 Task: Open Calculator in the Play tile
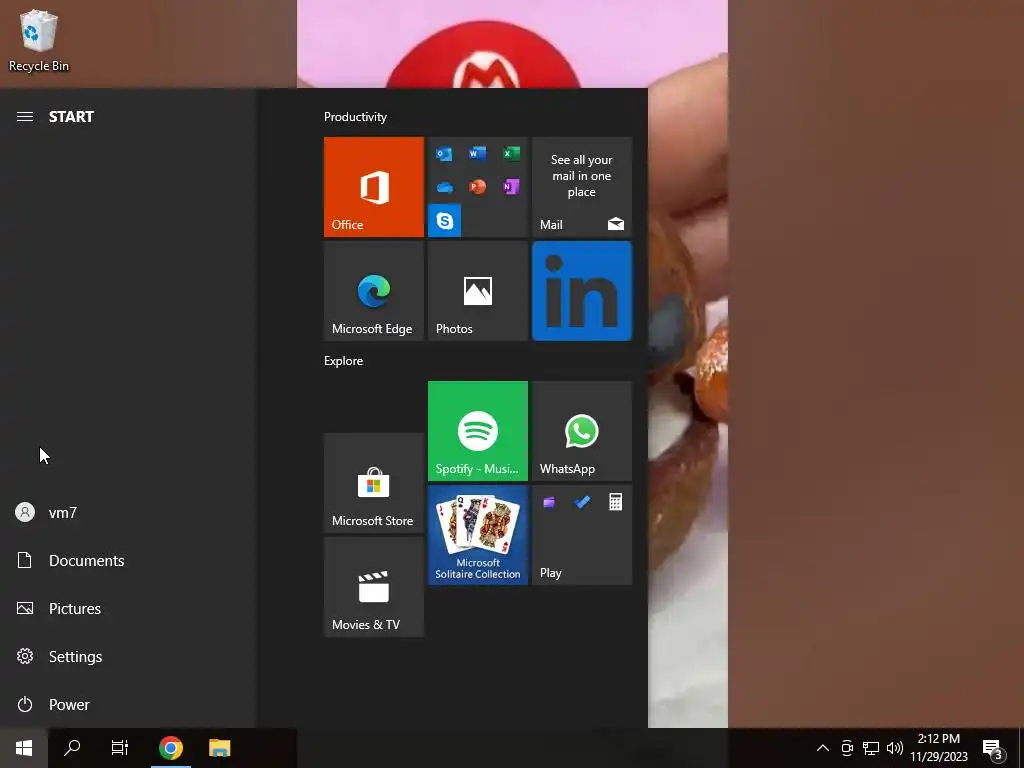[x=615, y=502]
